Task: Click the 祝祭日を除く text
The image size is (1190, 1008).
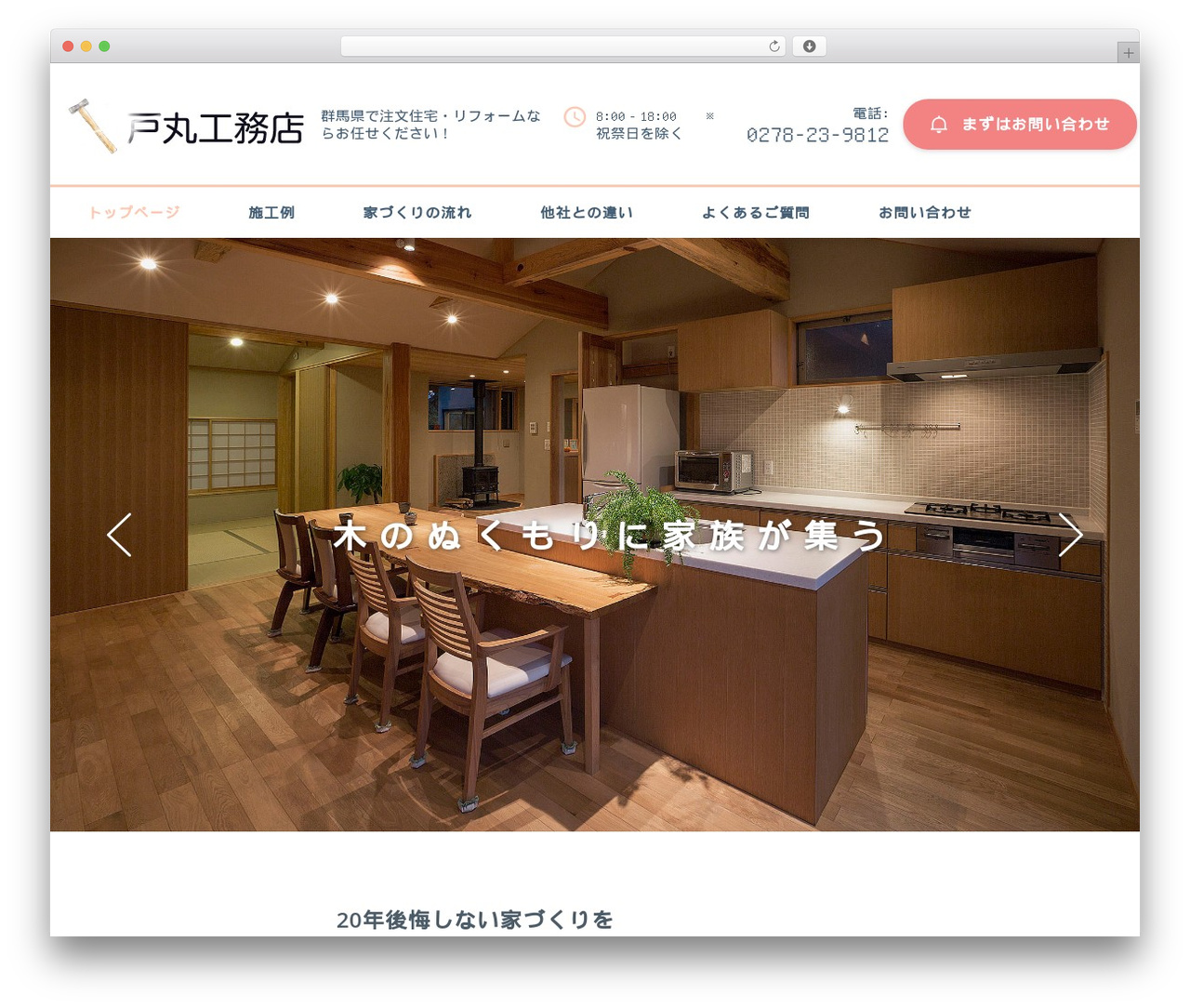Action: (x=639, y=134)
